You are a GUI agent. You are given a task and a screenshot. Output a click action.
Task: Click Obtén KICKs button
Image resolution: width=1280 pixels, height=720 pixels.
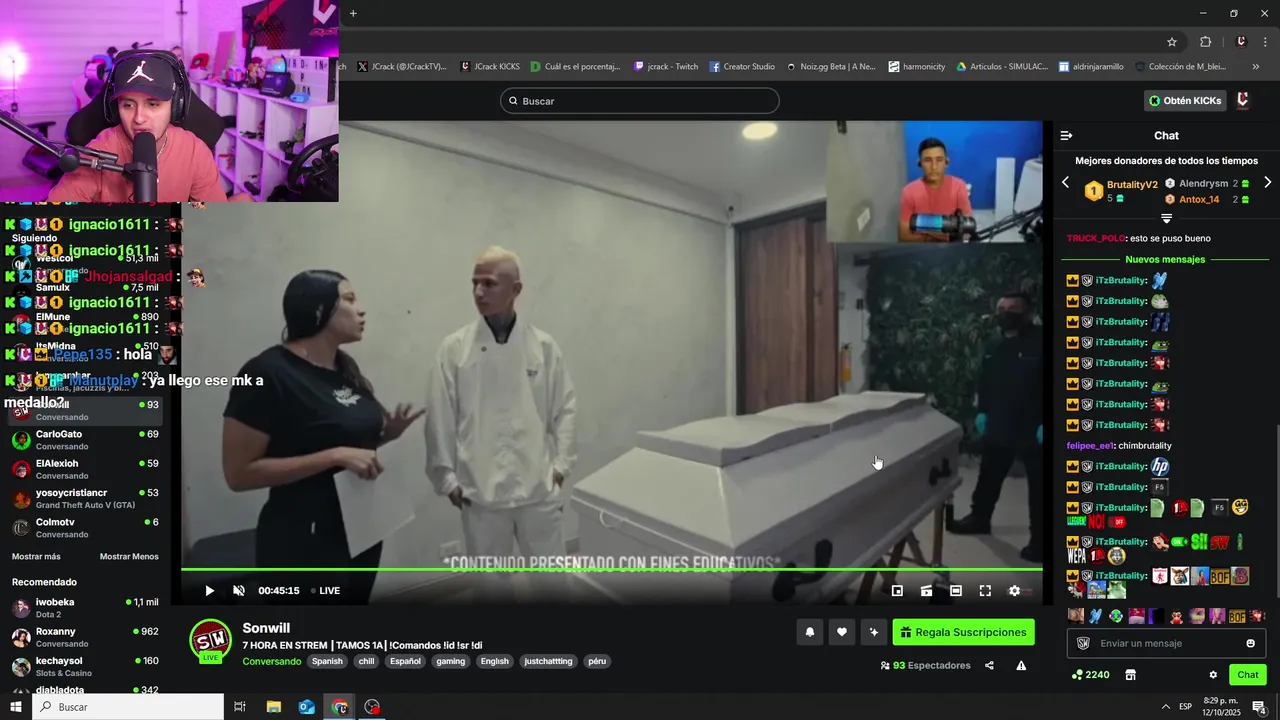[x=1186, y=101]
